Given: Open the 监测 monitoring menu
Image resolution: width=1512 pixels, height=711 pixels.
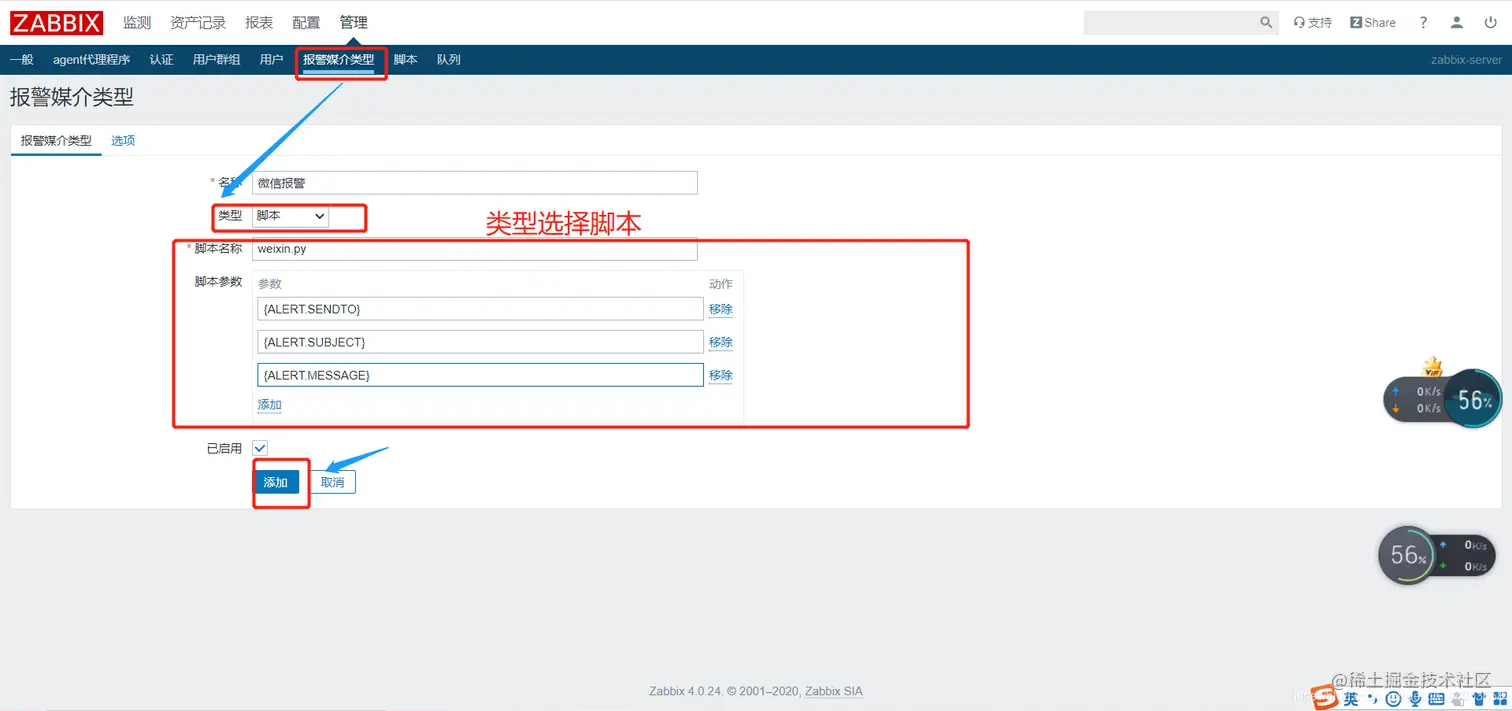Looking at the screenshot, I should coord(137,22).
